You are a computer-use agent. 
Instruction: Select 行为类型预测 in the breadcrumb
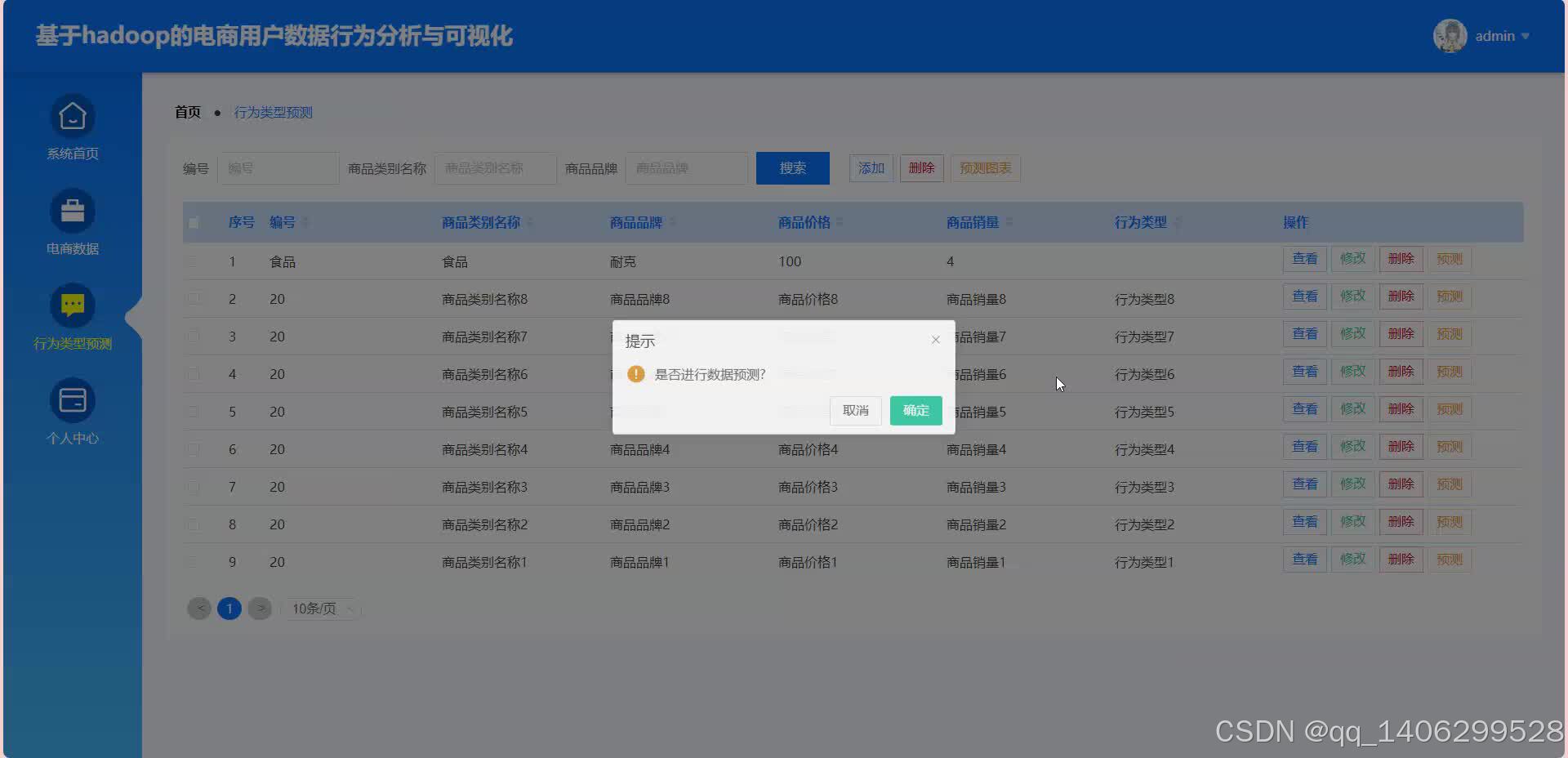(x=273, y=112)
